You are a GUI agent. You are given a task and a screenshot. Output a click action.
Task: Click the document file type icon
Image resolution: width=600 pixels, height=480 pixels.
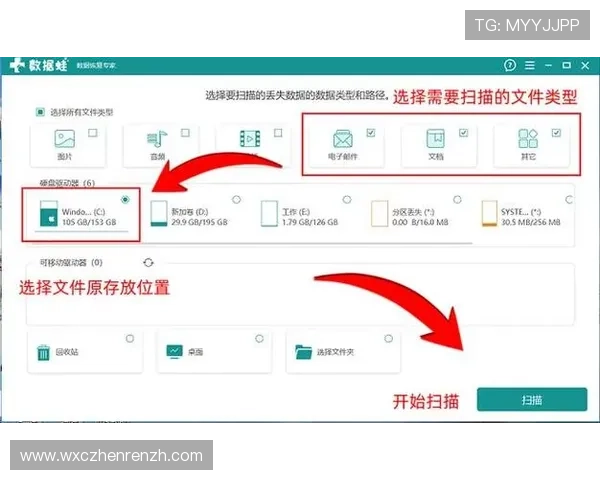click(x=435, y=139)
